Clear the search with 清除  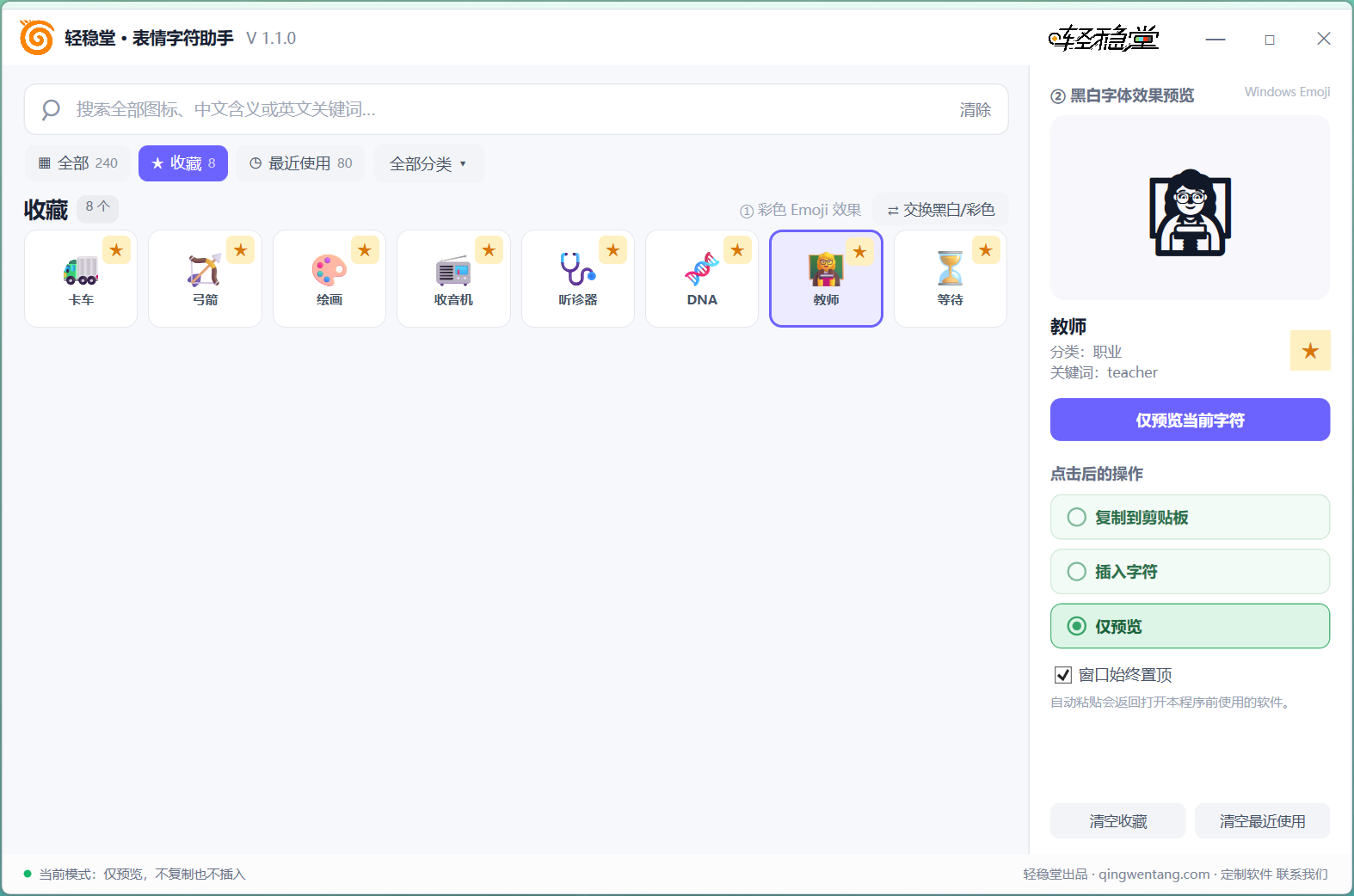[x=975, y=110]
